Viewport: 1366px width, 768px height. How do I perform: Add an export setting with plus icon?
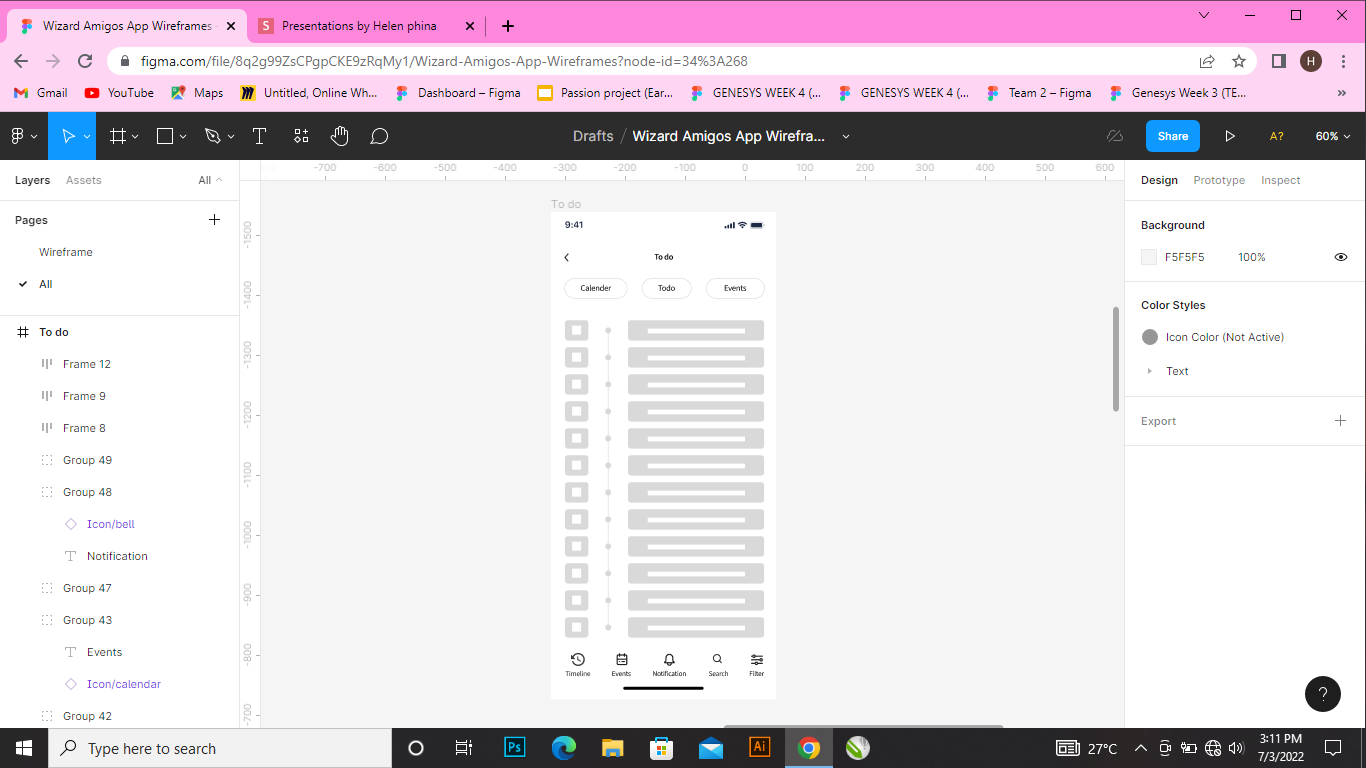tap(1340, 421)
